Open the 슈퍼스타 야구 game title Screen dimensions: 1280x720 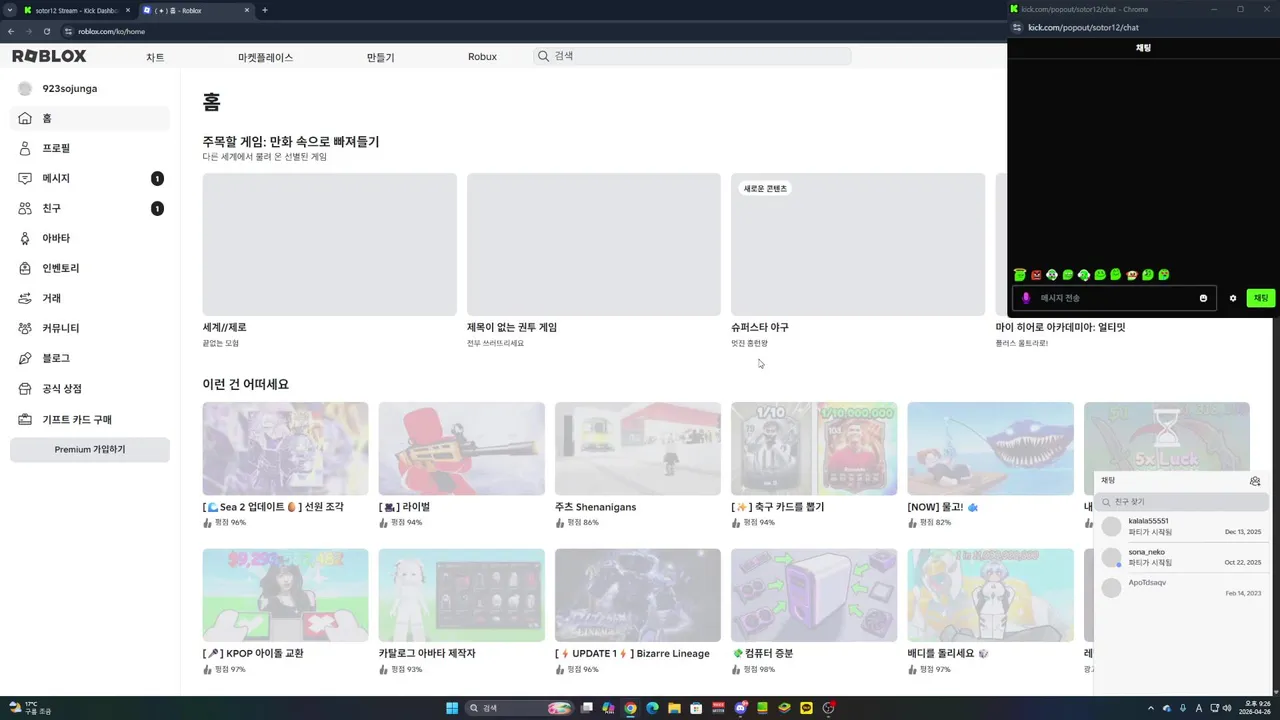(x=760, y=328)
